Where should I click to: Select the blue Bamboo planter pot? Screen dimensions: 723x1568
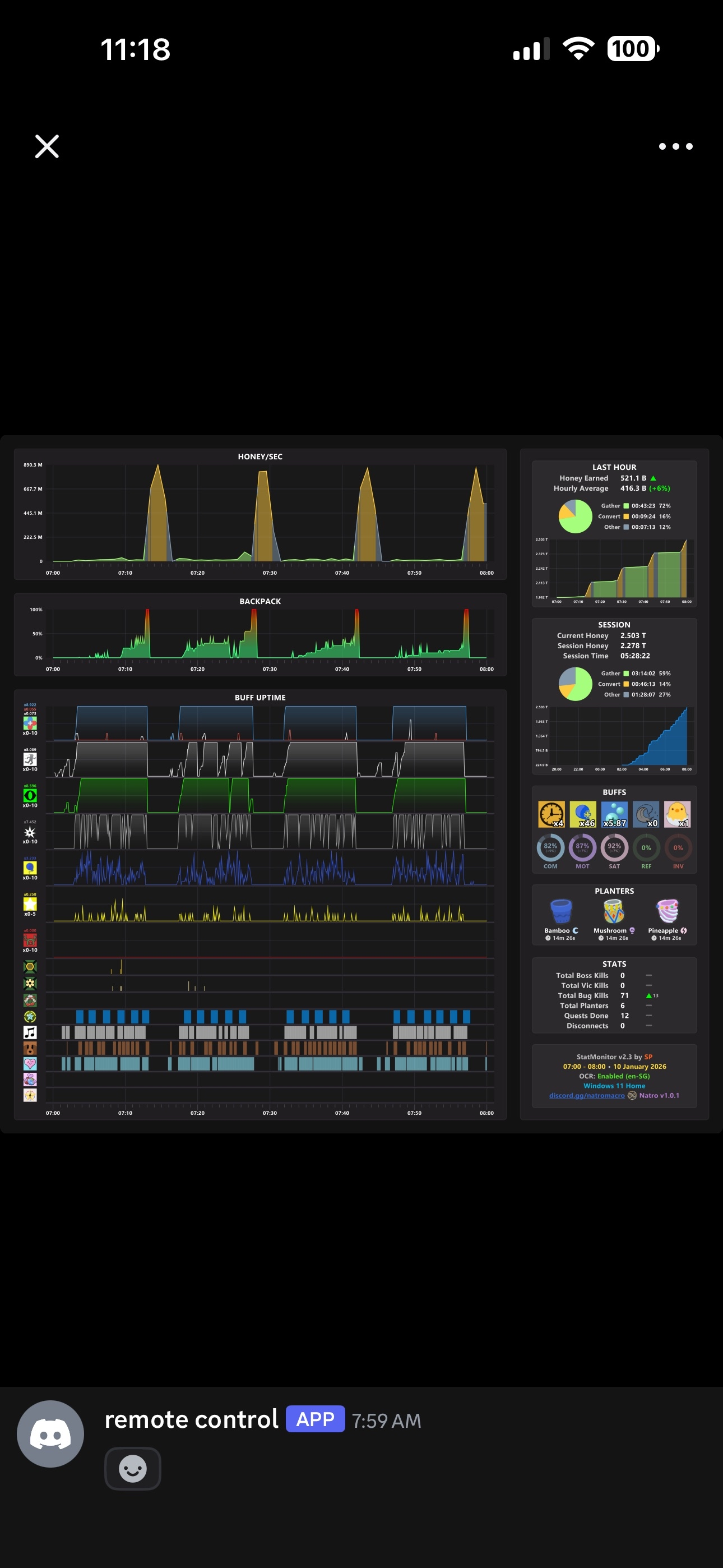(x=561, y=911)
